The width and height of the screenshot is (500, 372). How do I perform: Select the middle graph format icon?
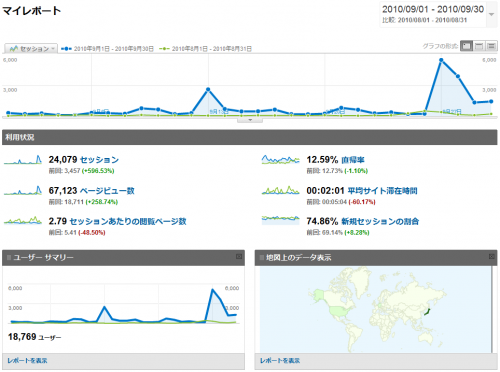(x=479, y=46)
